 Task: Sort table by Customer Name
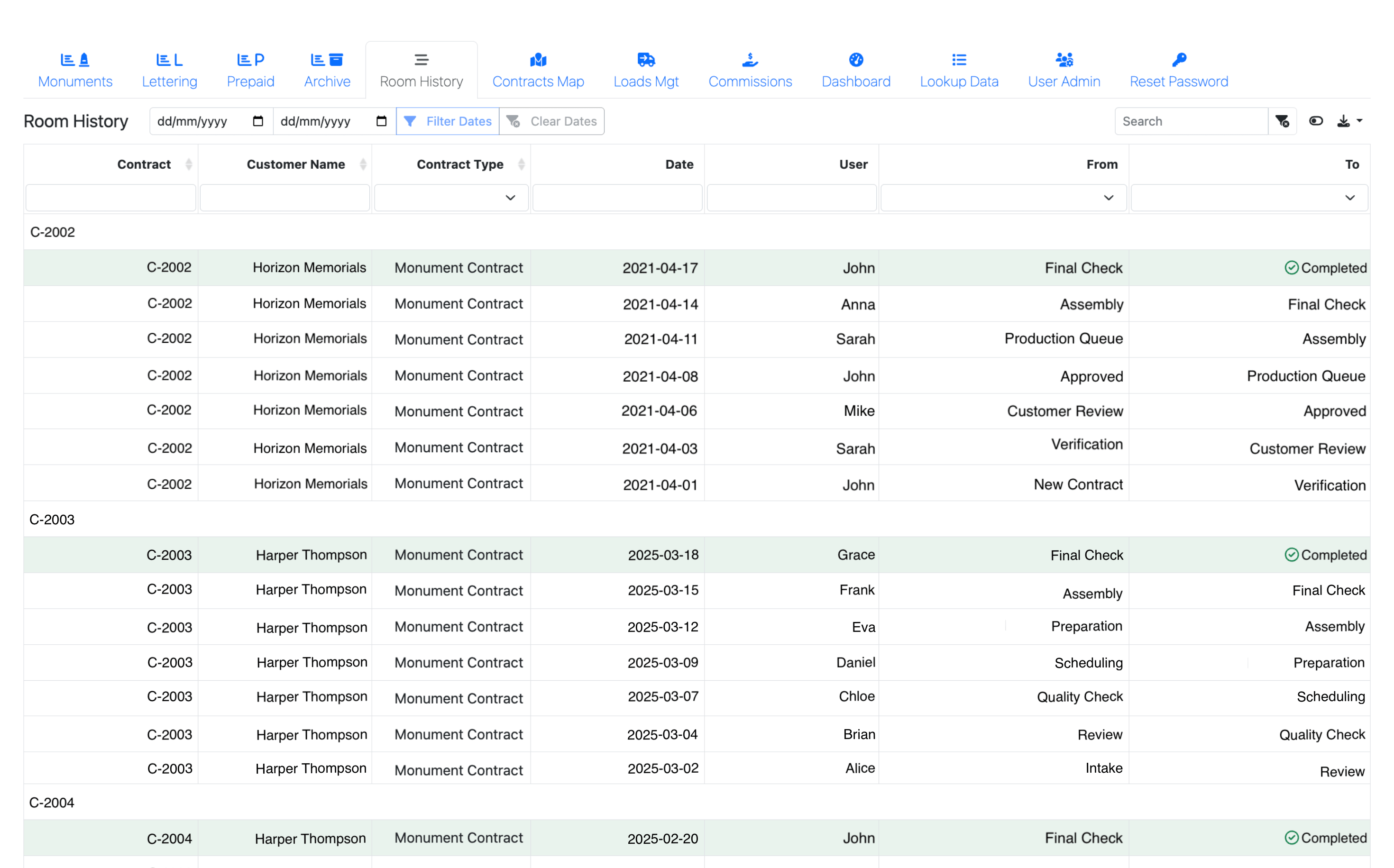pos(363,164)
